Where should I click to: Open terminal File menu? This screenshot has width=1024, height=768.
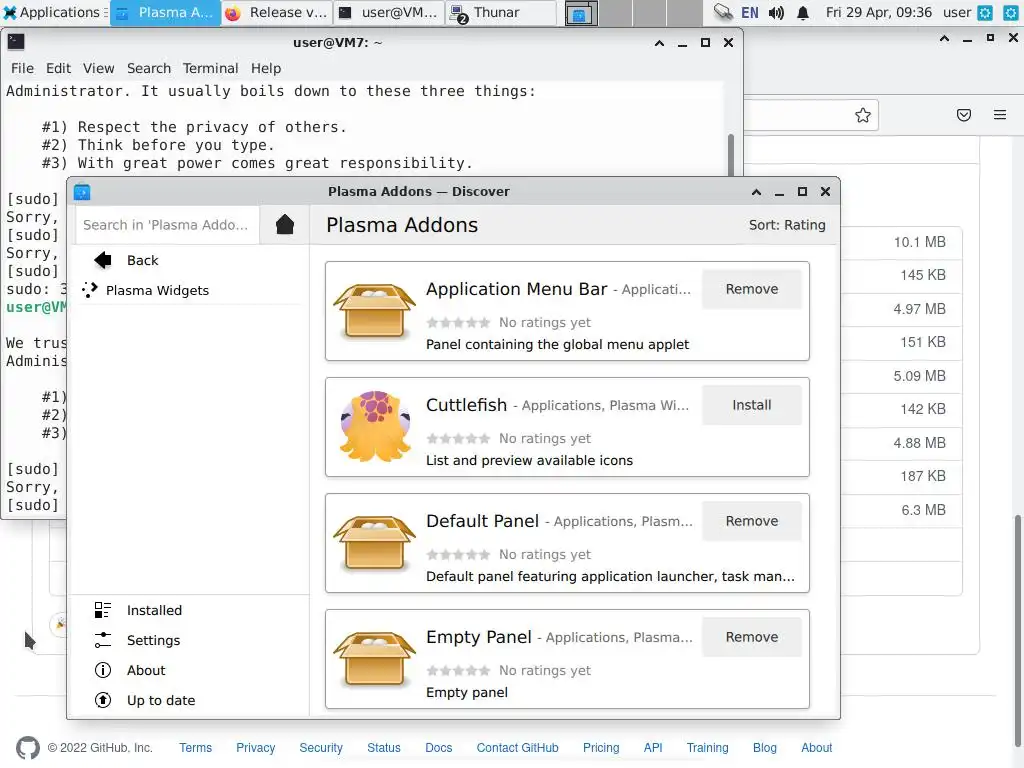[22, 69]
